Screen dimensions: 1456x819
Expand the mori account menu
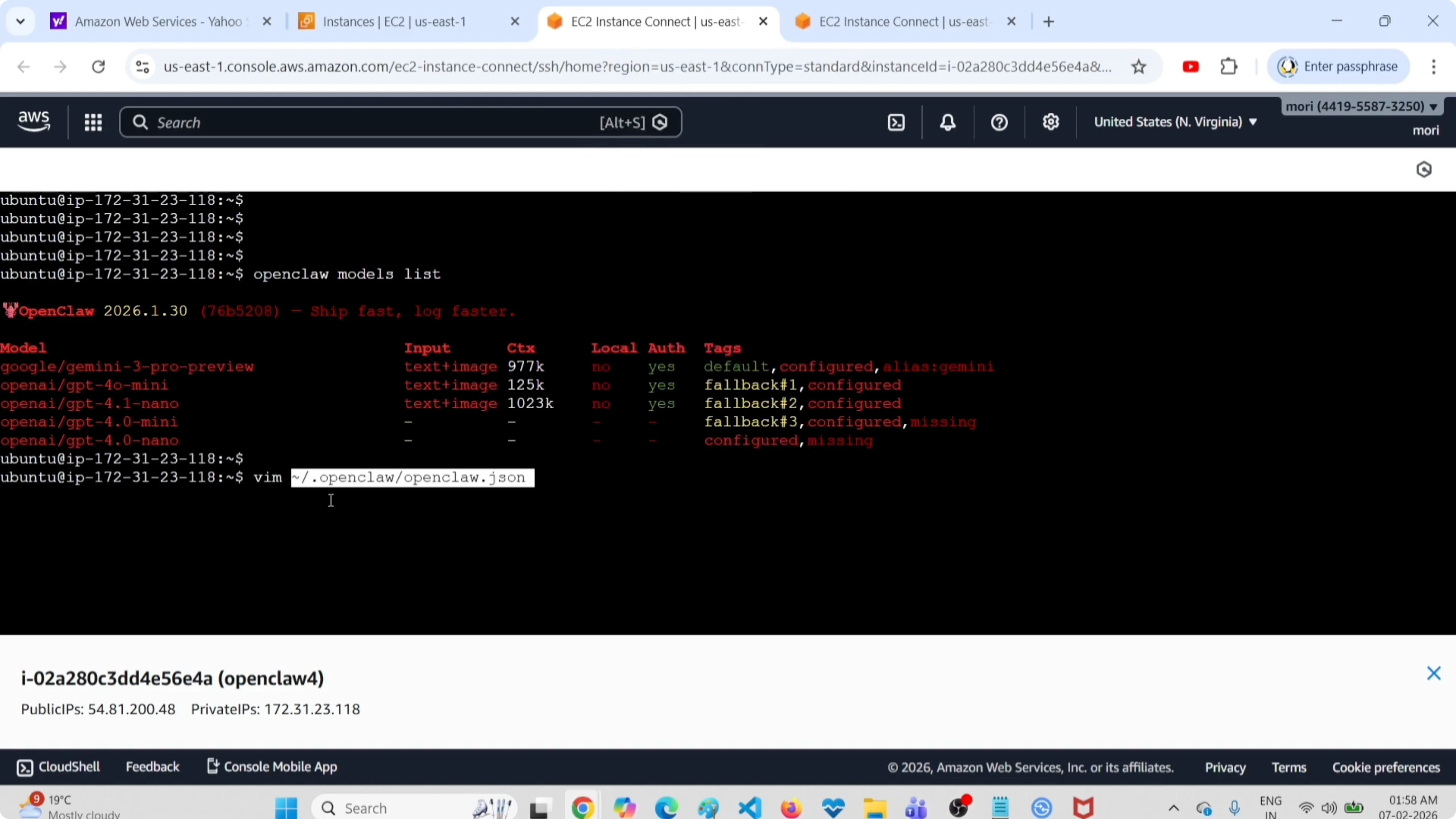(x=1361, y=107)
